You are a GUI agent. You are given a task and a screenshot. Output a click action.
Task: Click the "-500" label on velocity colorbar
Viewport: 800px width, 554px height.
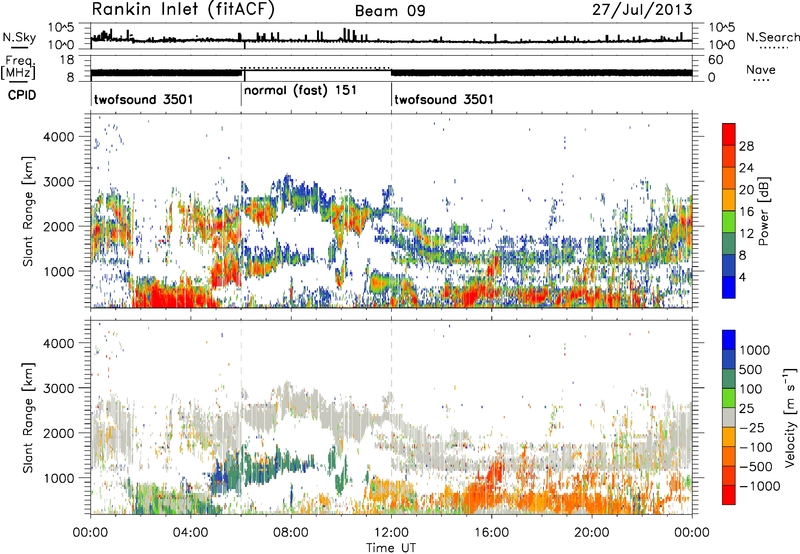click(x=756, y=467)
